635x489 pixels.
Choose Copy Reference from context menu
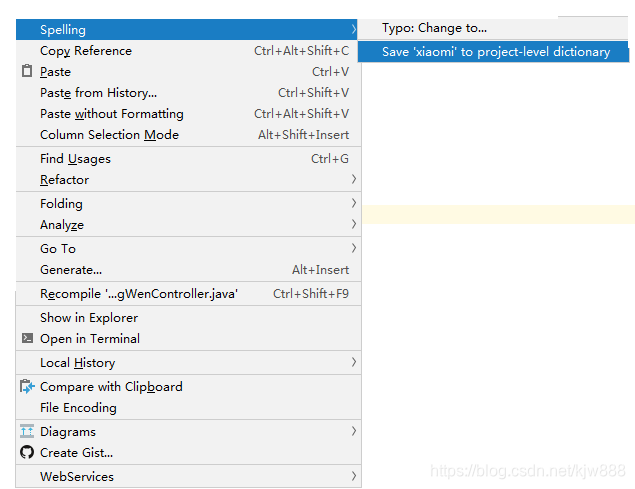pyautogui.click(x=188, y=51)
